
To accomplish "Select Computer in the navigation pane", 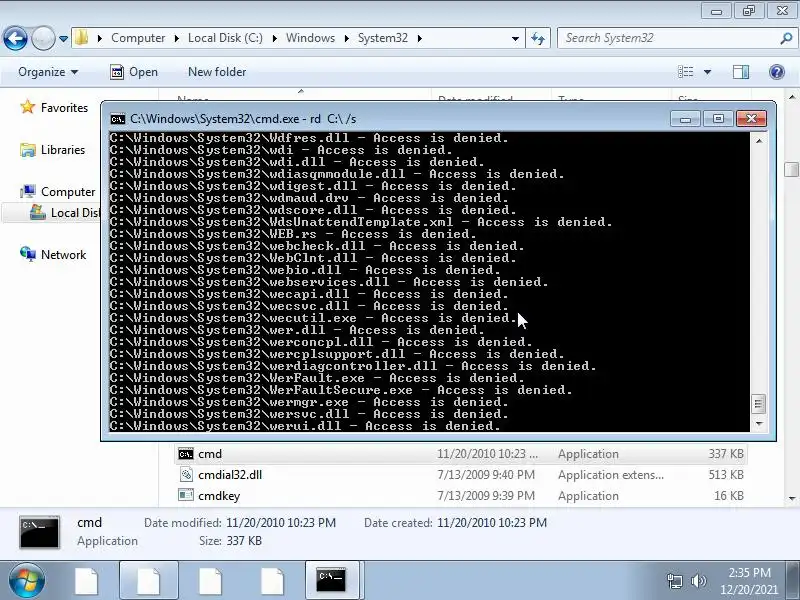I will coord(68,192).
